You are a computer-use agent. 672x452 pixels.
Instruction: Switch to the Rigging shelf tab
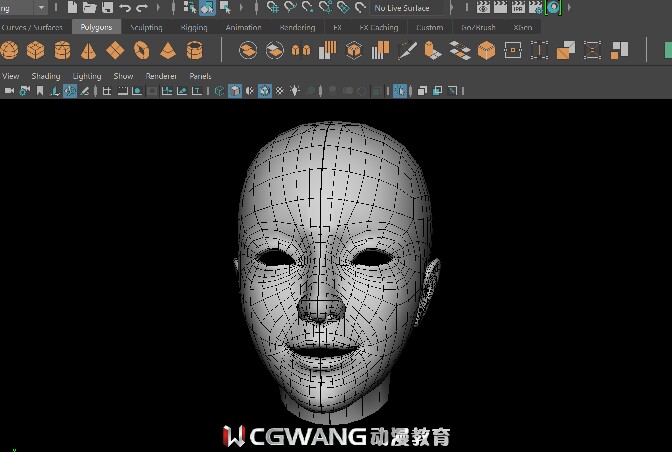[x=194, y=27]
